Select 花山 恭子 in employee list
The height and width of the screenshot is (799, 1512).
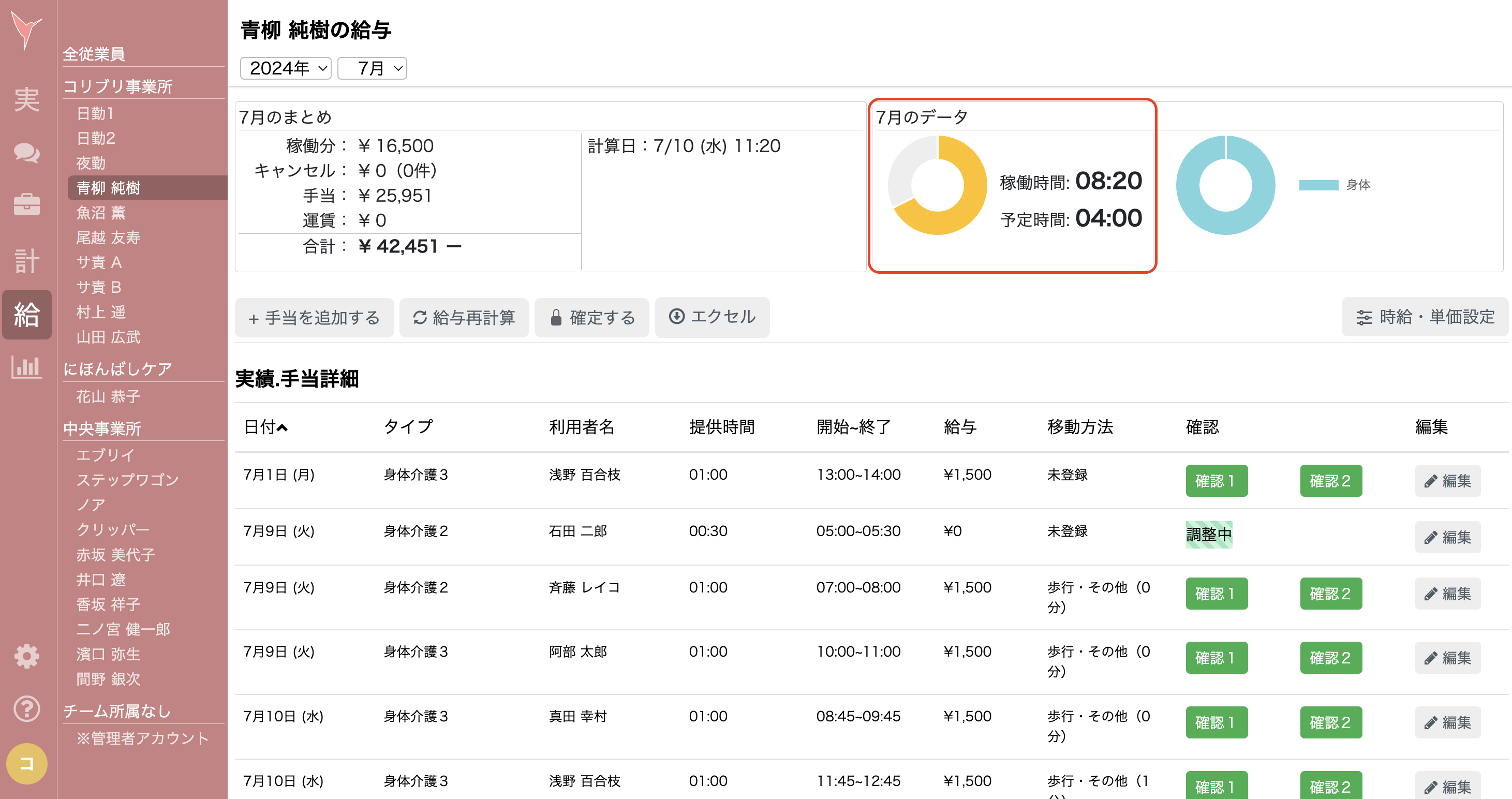[108, 396]
